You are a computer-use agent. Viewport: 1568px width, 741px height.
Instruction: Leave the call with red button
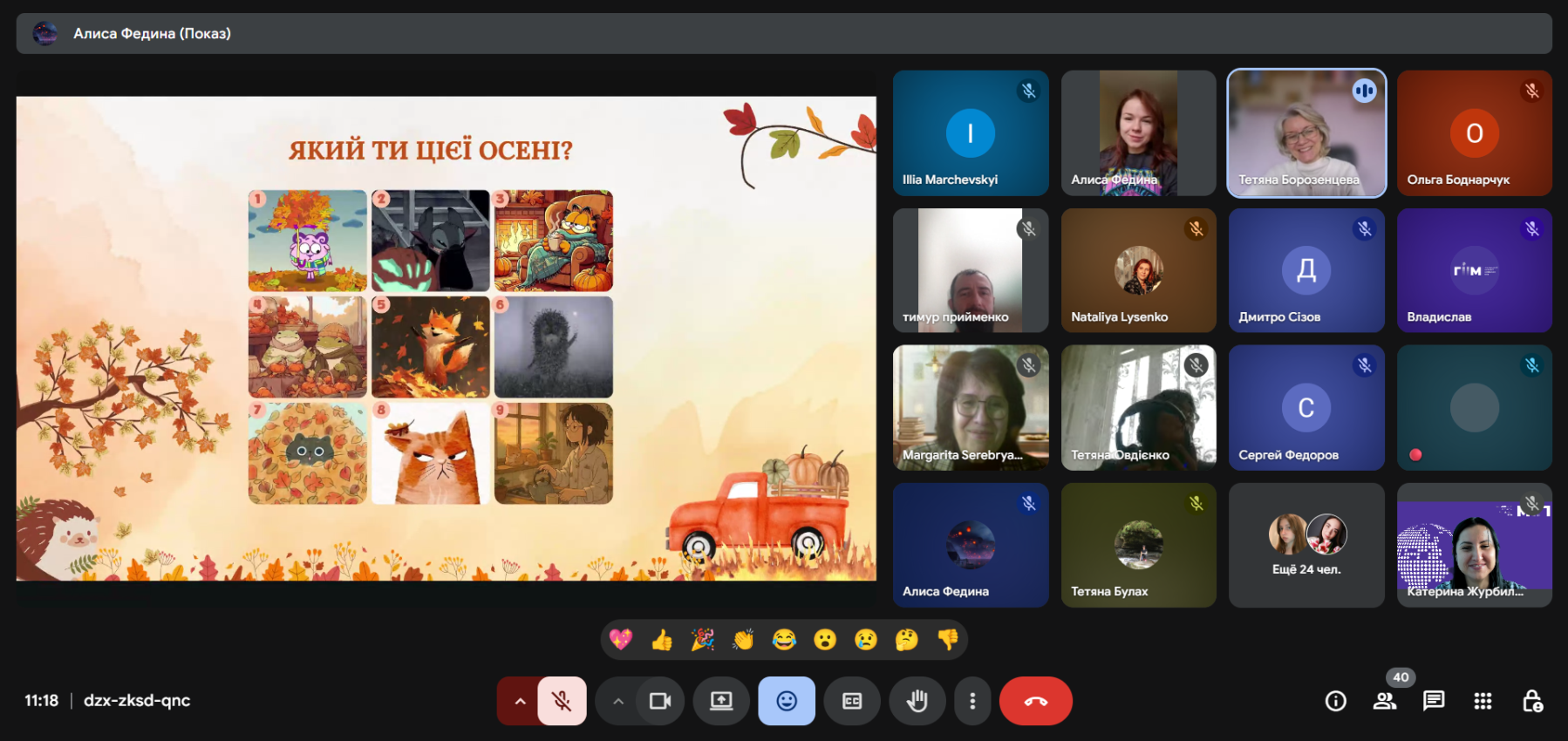click(1035, 701)
